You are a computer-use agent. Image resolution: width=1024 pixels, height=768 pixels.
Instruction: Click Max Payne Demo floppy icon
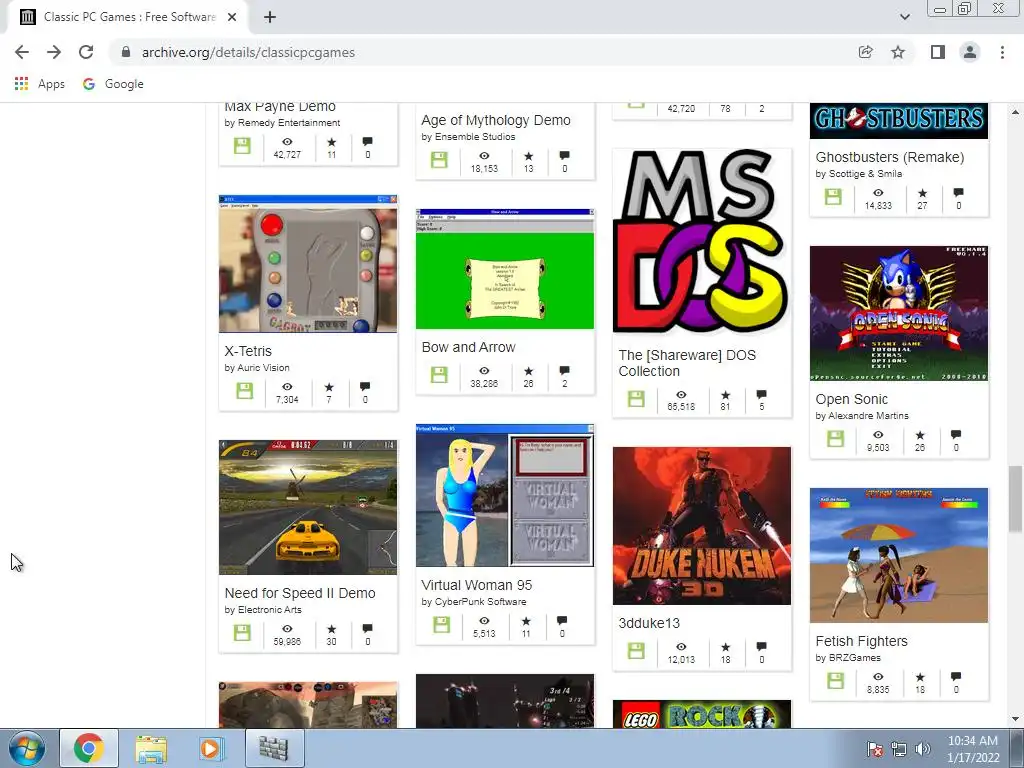[242, 145]
